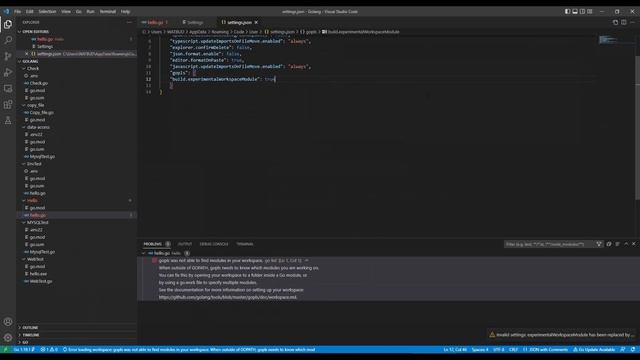Collapse all problems in the panel

609,244
